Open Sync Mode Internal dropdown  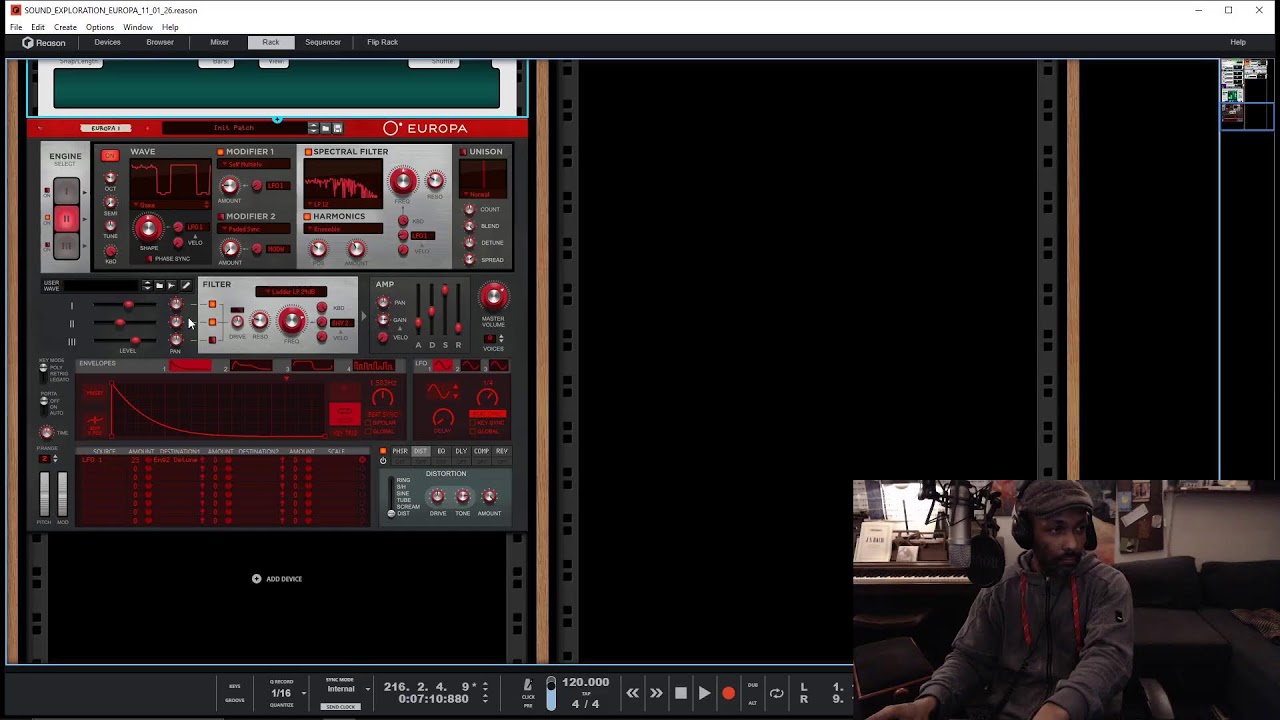347,689
